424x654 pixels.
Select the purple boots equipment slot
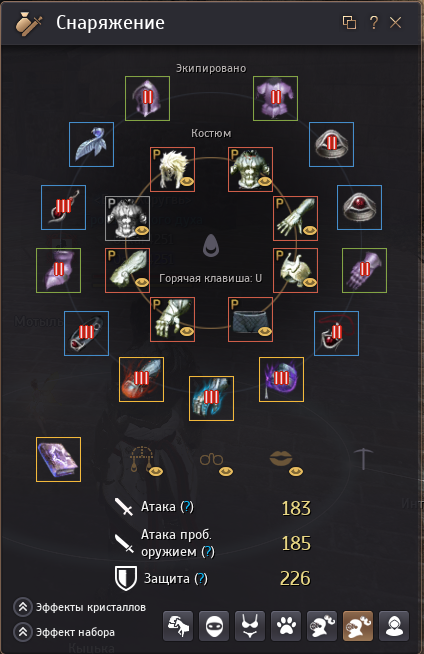(x=58, y=270)
